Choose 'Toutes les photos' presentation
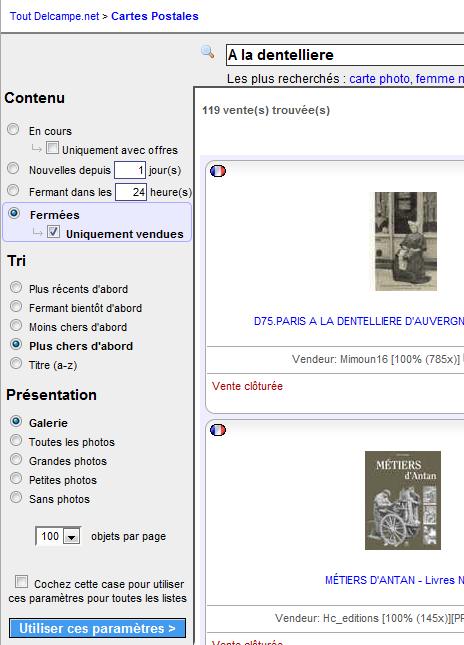Screen dimensions: 464x645 coord(16,440)
